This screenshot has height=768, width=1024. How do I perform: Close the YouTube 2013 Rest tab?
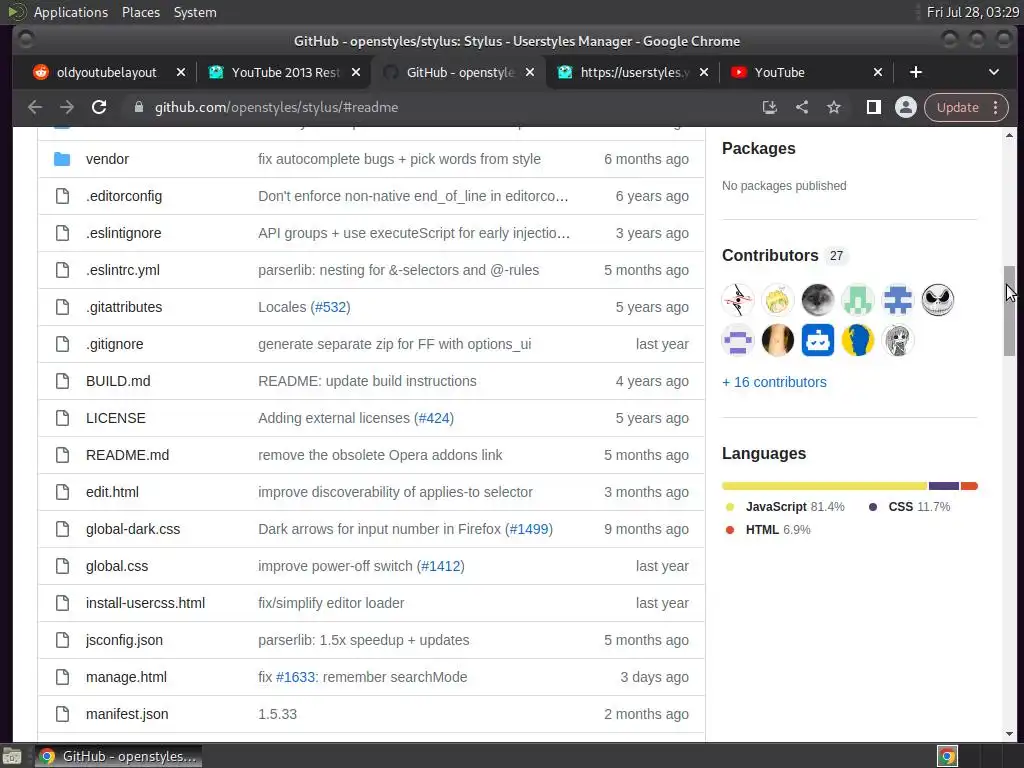coord(356,72)
